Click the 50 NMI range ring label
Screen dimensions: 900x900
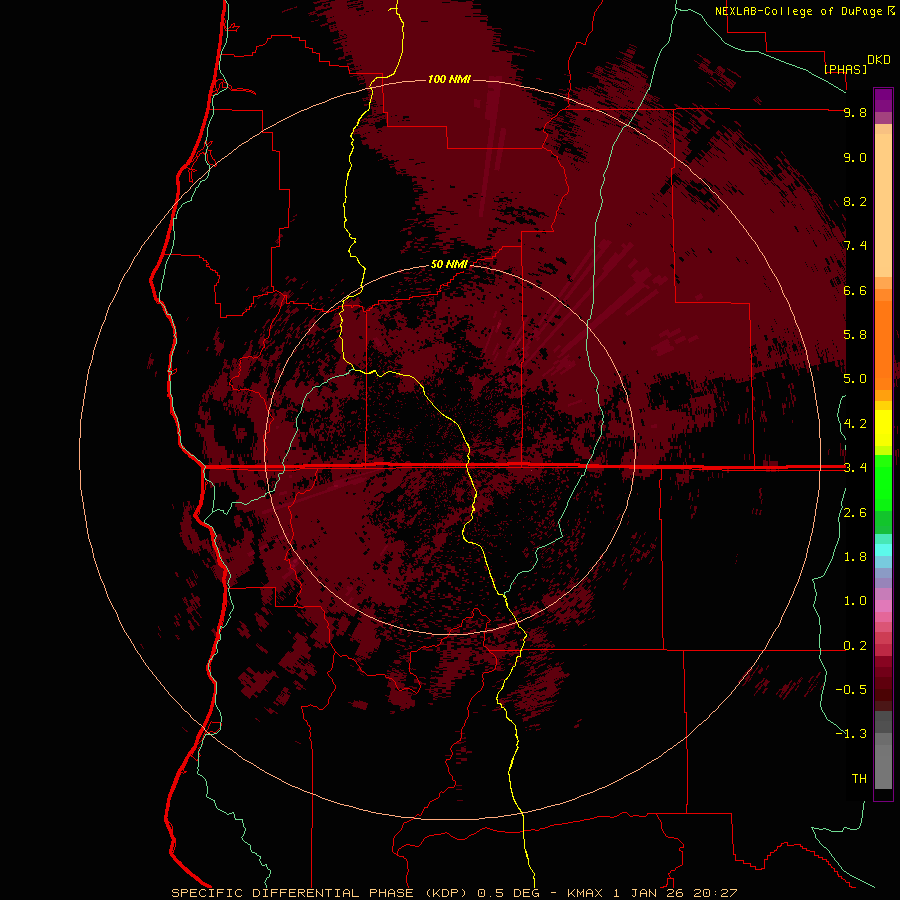tap(449, 264)
